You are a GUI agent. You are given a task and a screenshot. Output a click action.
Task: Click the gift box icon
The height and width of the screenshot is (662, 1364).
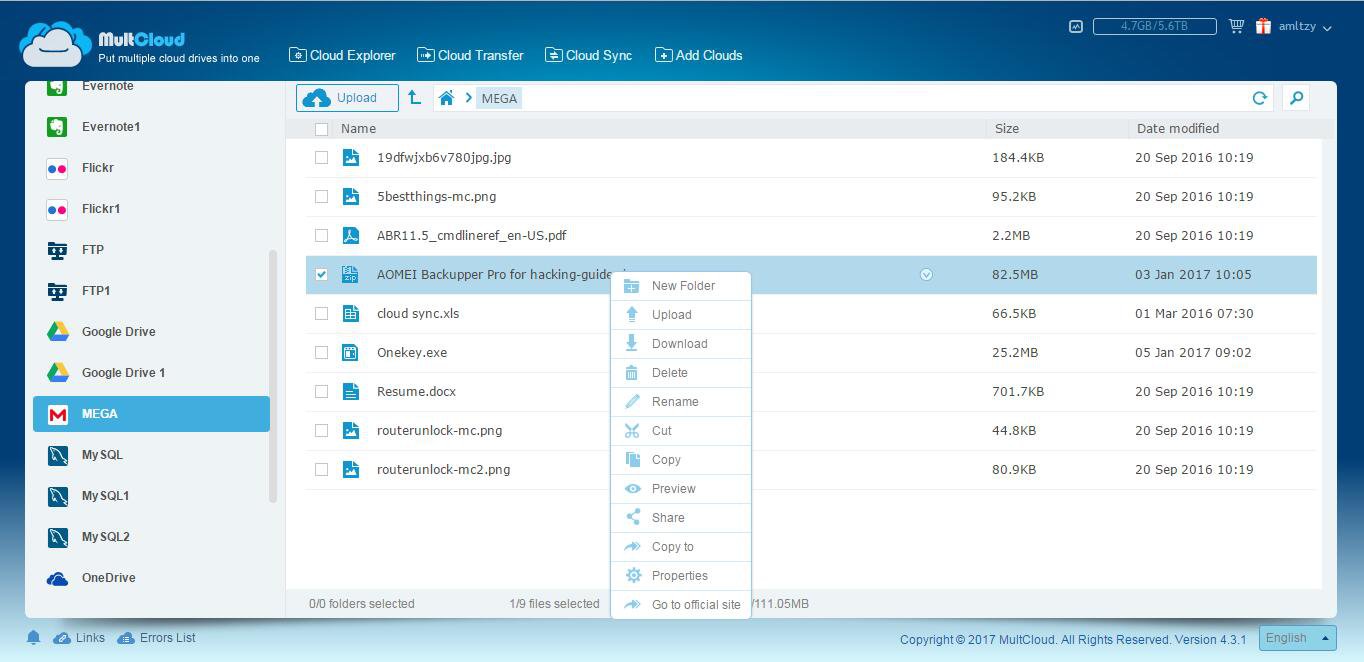[x=1264, y=27]
